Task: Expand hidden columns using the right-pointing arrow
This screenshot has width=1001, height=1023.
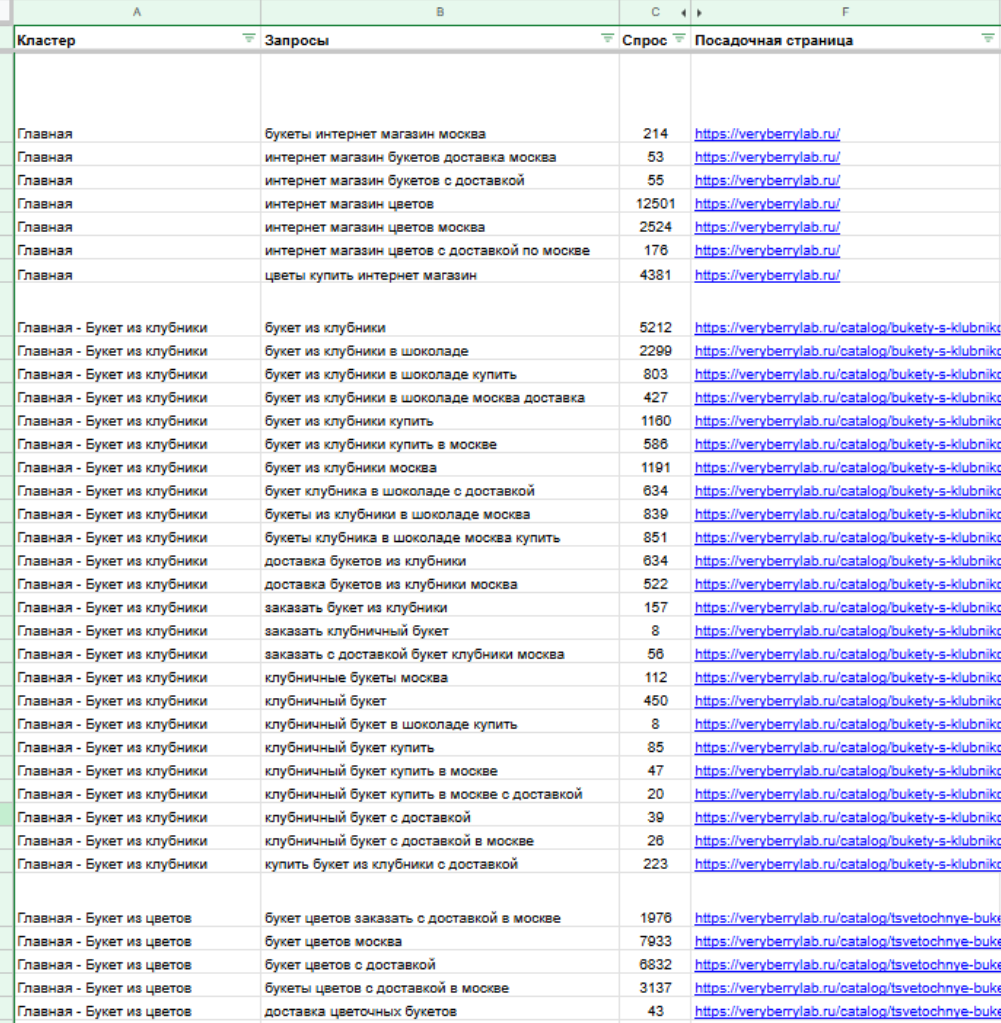Action: [700, 12]
